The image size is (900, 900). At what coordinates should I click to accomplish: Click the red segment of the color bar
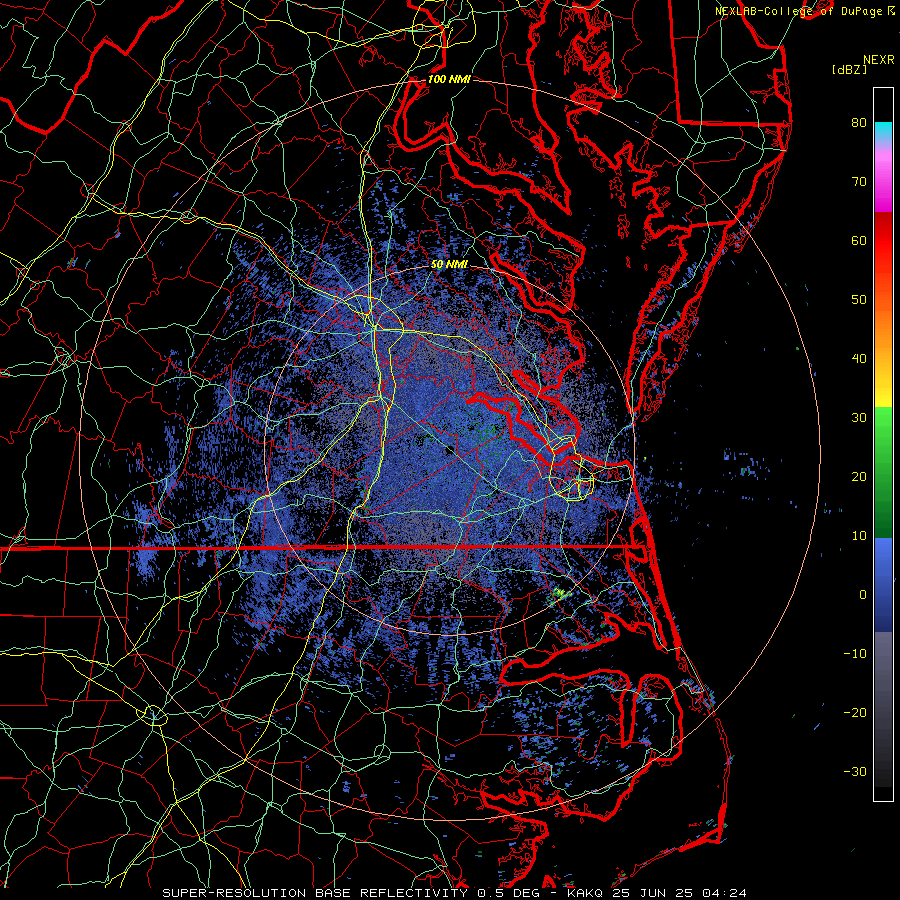pos(883,241)
